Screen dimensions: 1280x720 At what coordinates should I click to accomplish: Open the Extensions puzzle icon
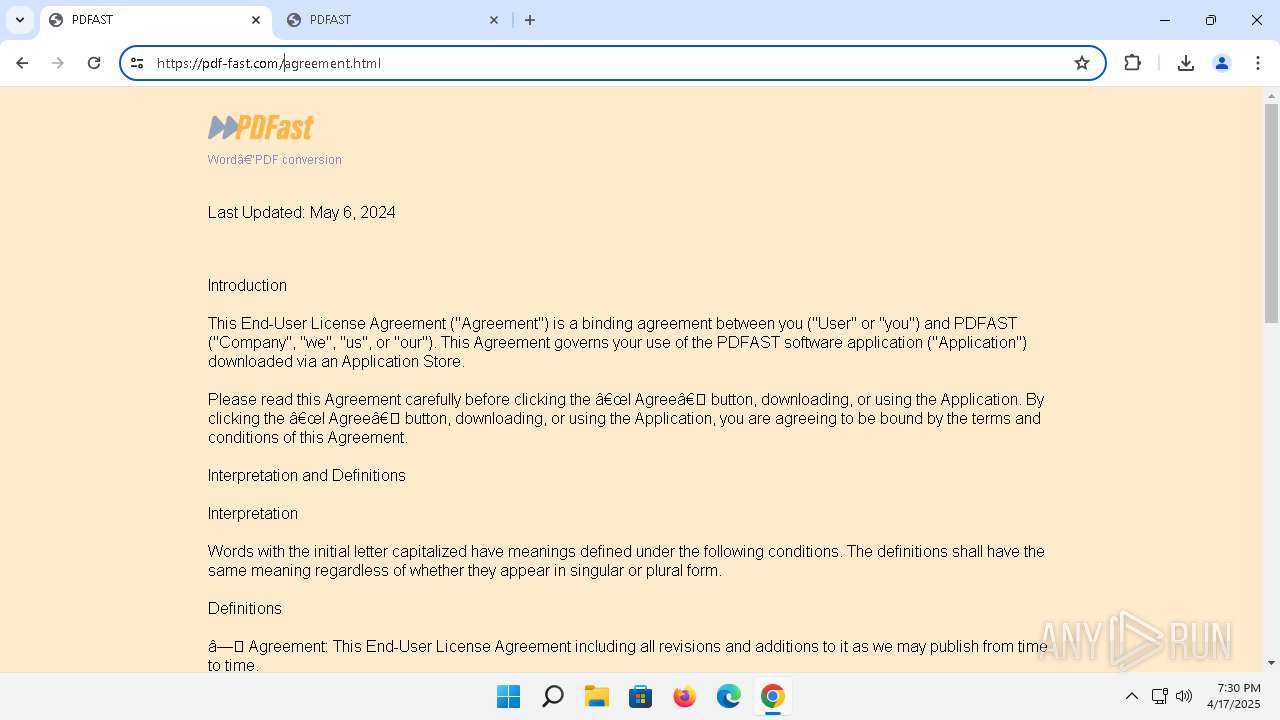(x=1132, y=63)
